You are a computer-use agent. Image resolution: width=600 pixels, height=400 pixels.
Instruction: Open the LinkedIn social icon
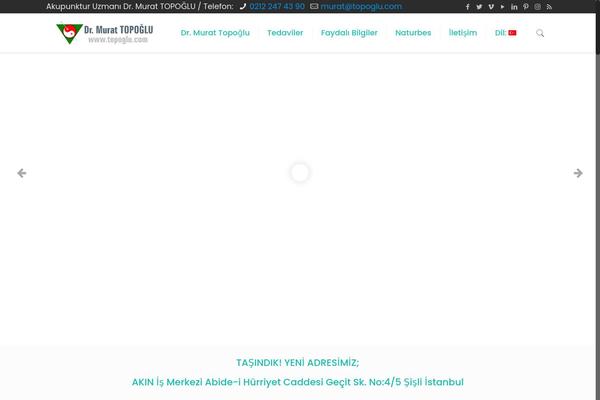click(x=514, y=7)
